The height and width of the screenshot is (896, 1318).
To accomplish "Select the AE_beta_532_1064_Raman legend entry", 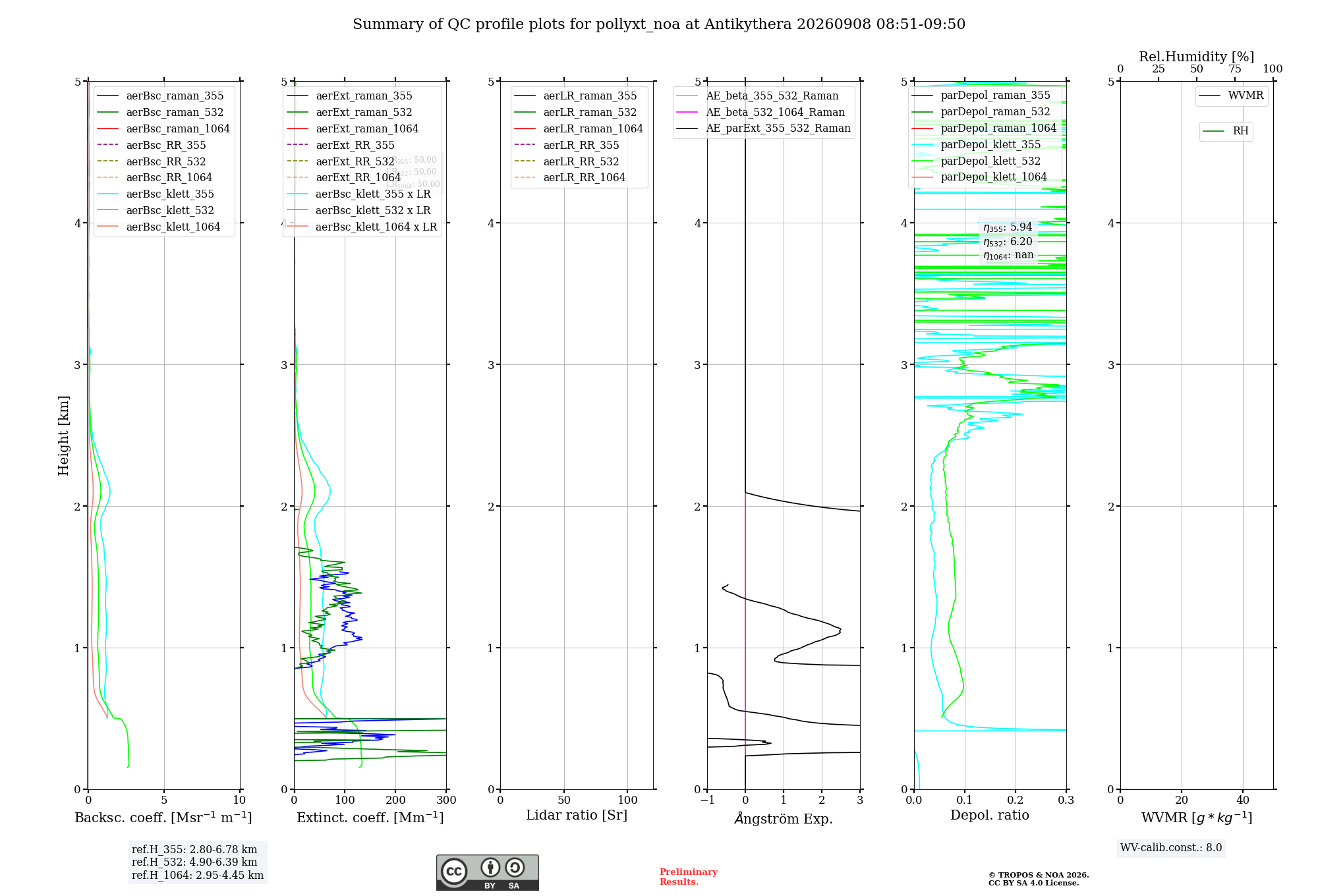I will pos(760,113).
